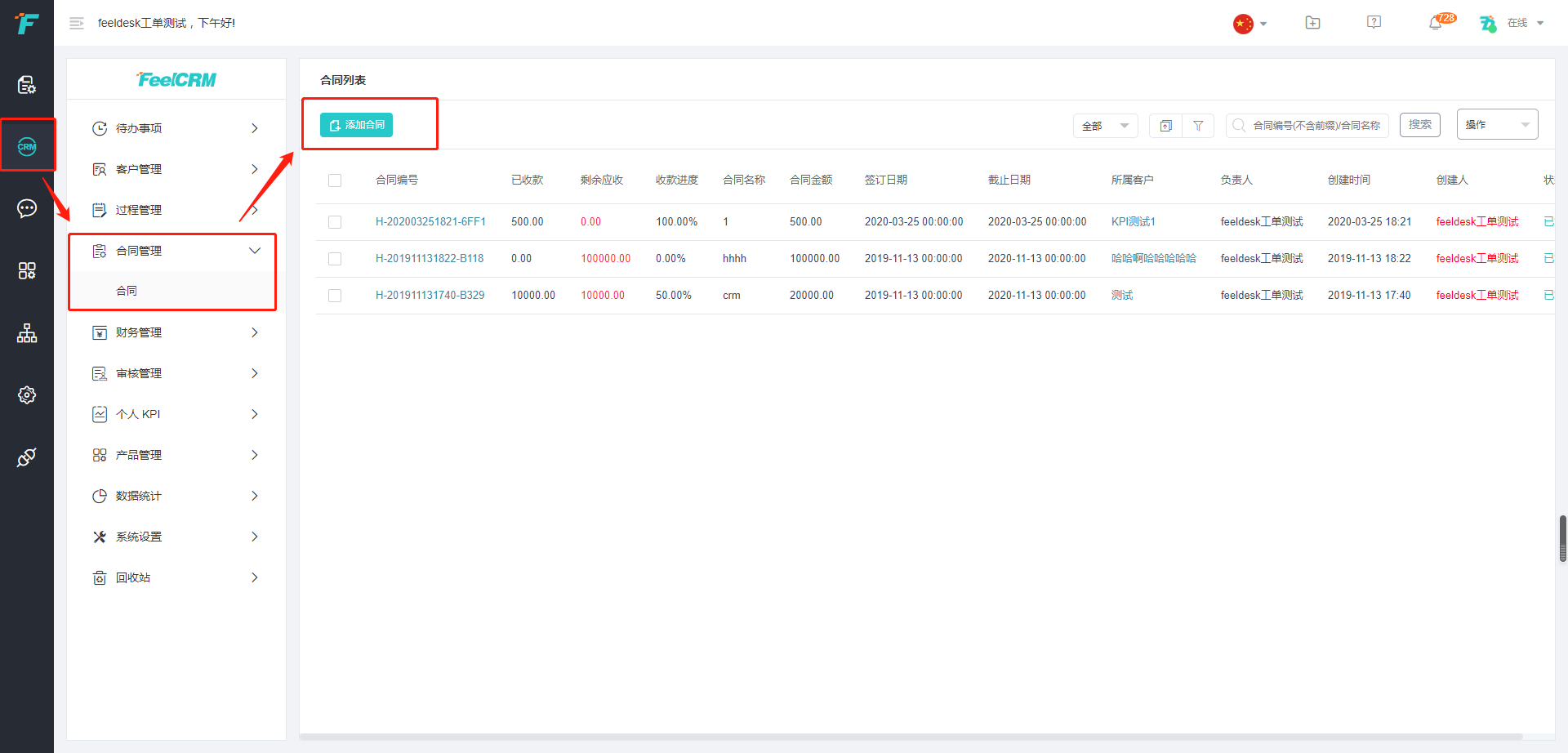Image resolution: width=1568 pixels, height=753 pixels.
Task: Open the 产品管理 menu
Action: click(x=176, y=455)
